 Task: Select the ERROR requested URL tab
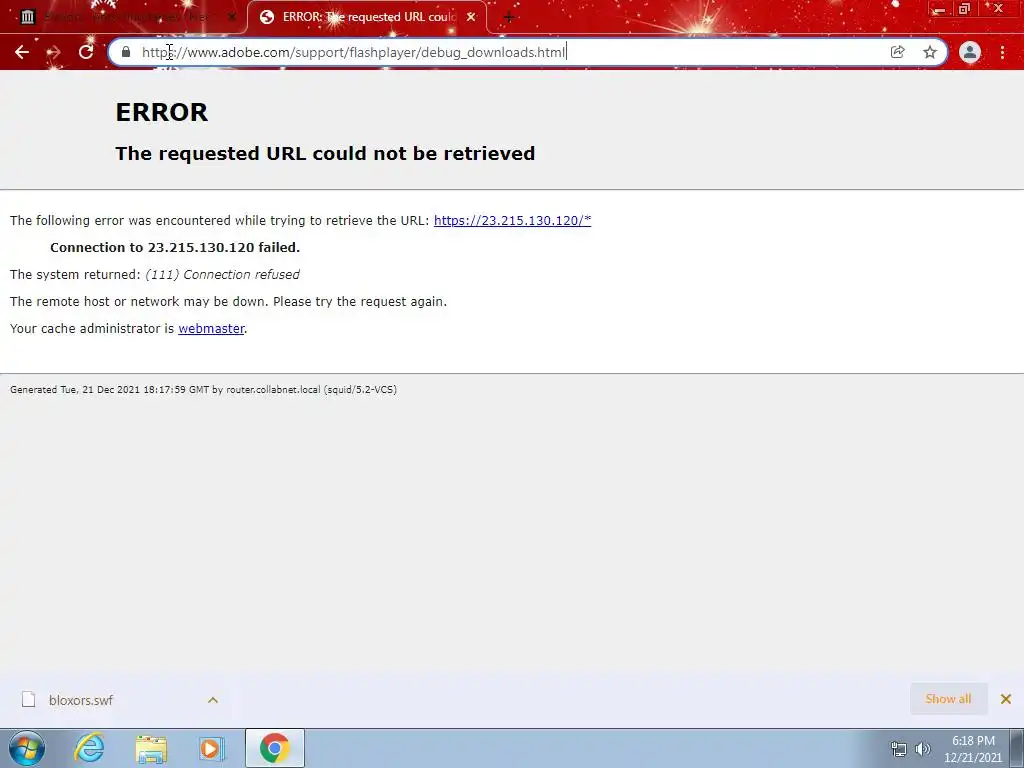(367, 17)
